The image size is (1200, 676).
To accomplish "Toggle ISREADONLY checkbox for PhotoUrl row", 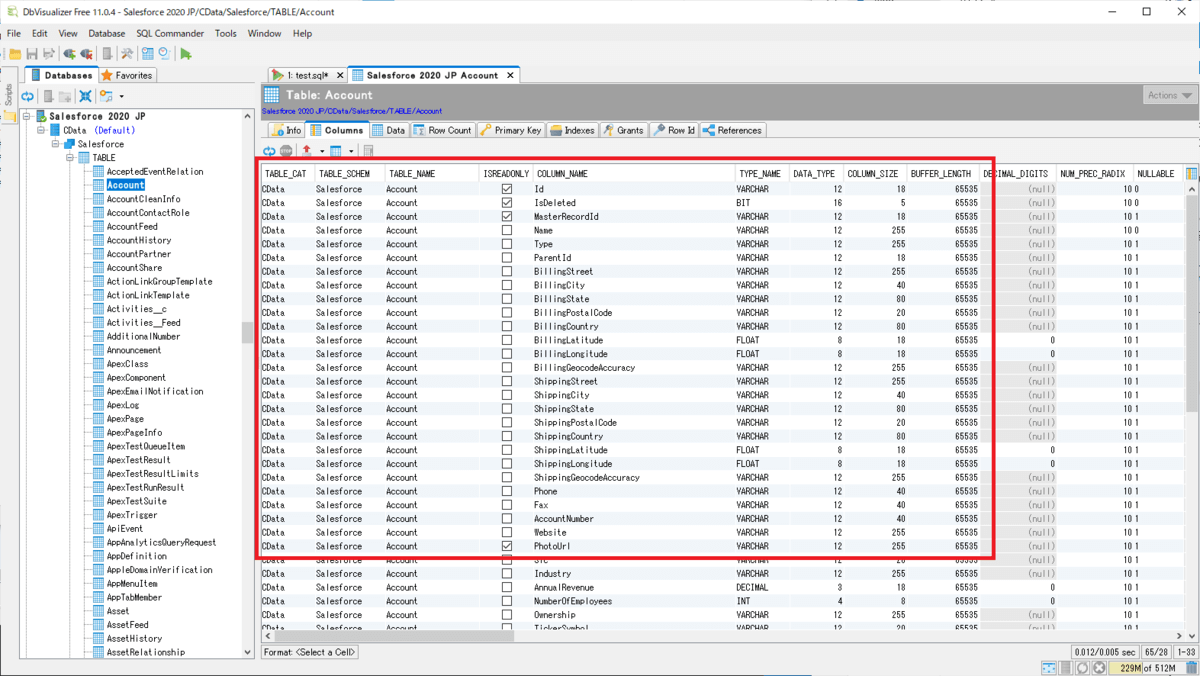I will coord(507,546).
